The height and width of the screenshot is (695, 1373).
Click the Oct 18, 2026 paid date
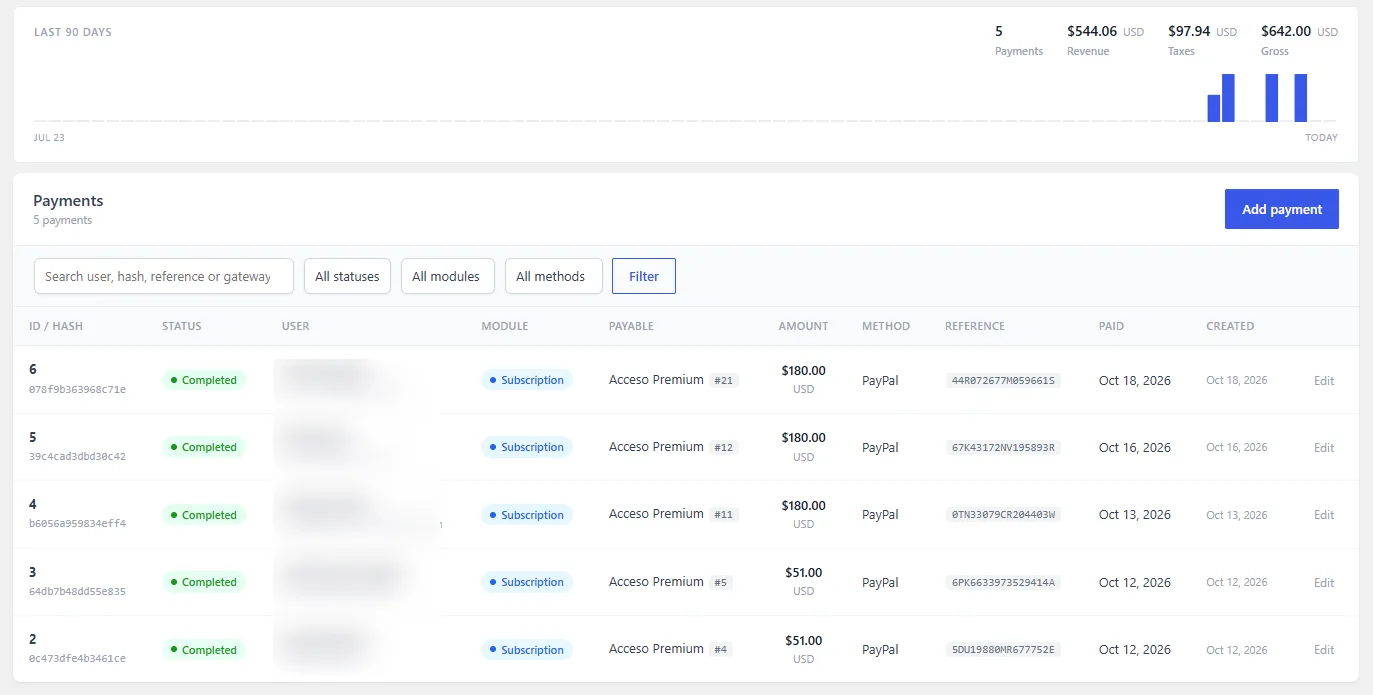click(1135, 380)
